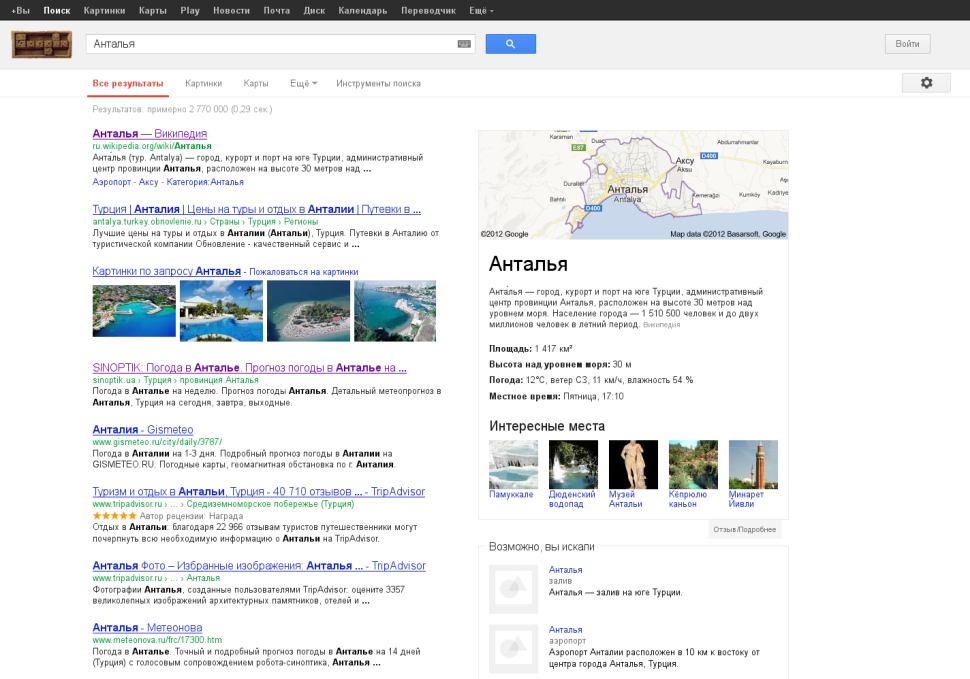
Task: Click the Википедия source link in panel
Action: (661, 325)
